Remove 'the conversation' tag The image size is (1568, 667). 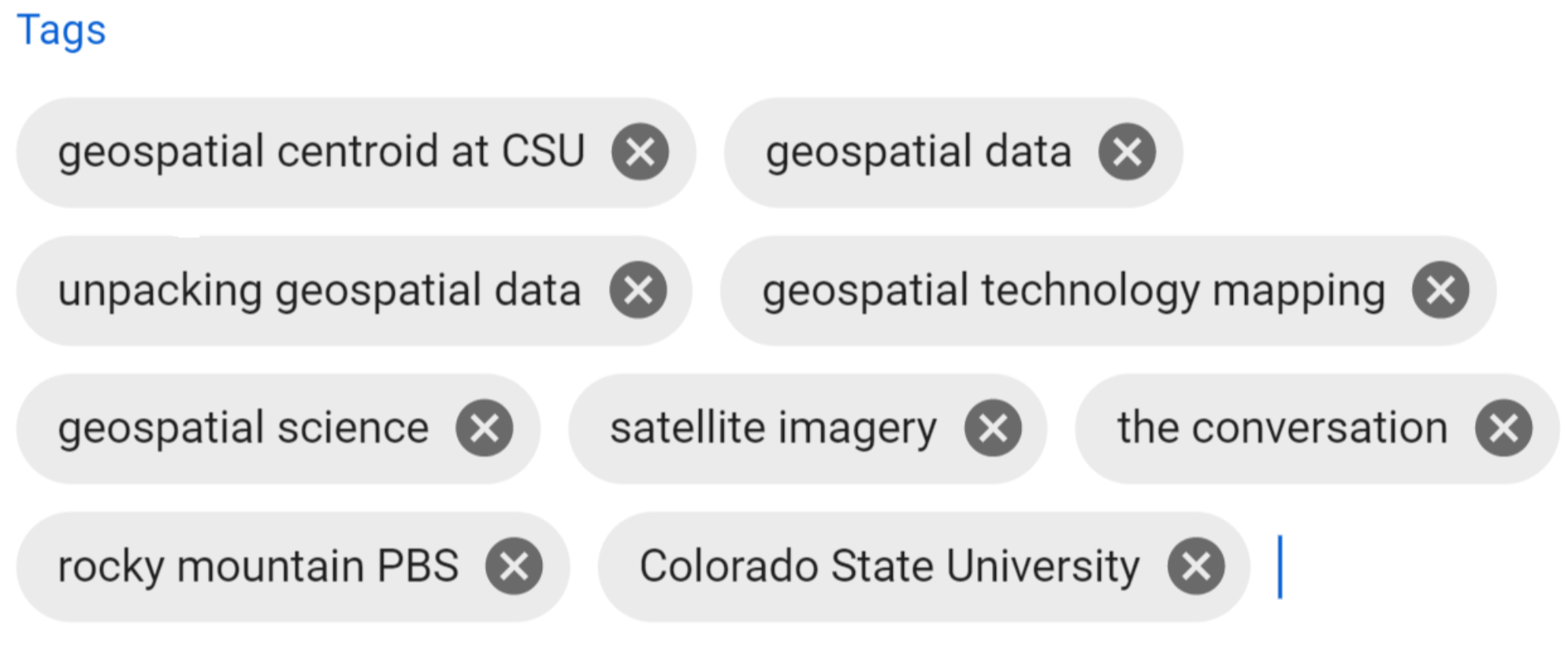(1503, 428)
